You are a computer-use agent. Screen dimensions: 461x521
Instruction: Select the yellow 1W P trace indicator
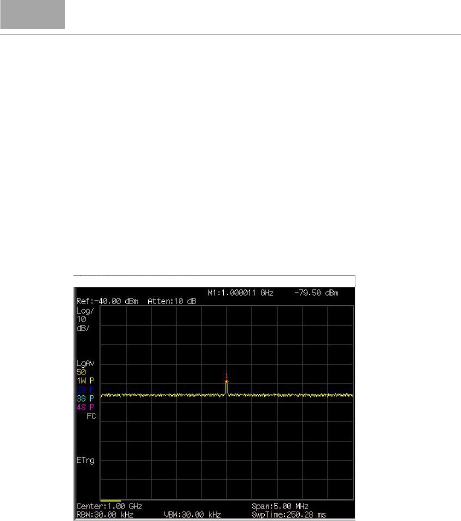point(85,381)
